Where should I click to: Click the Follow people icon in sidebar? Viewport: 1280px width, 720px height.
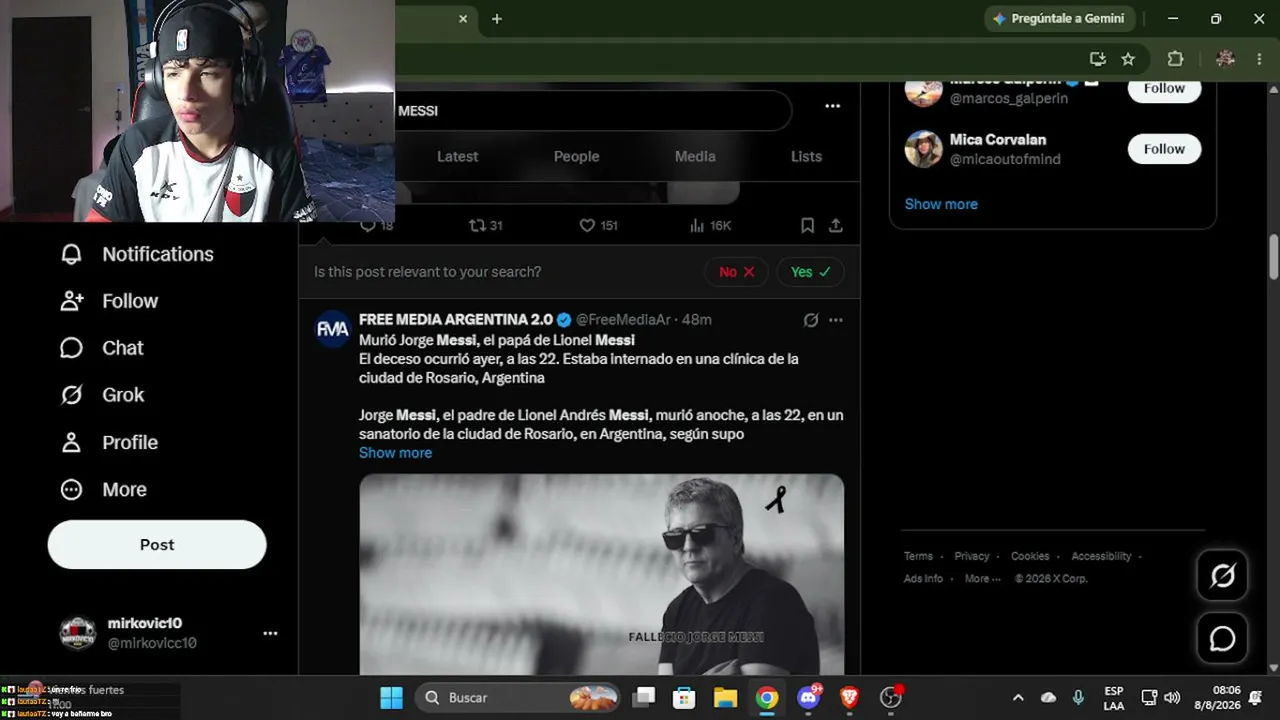click(71, 301)
